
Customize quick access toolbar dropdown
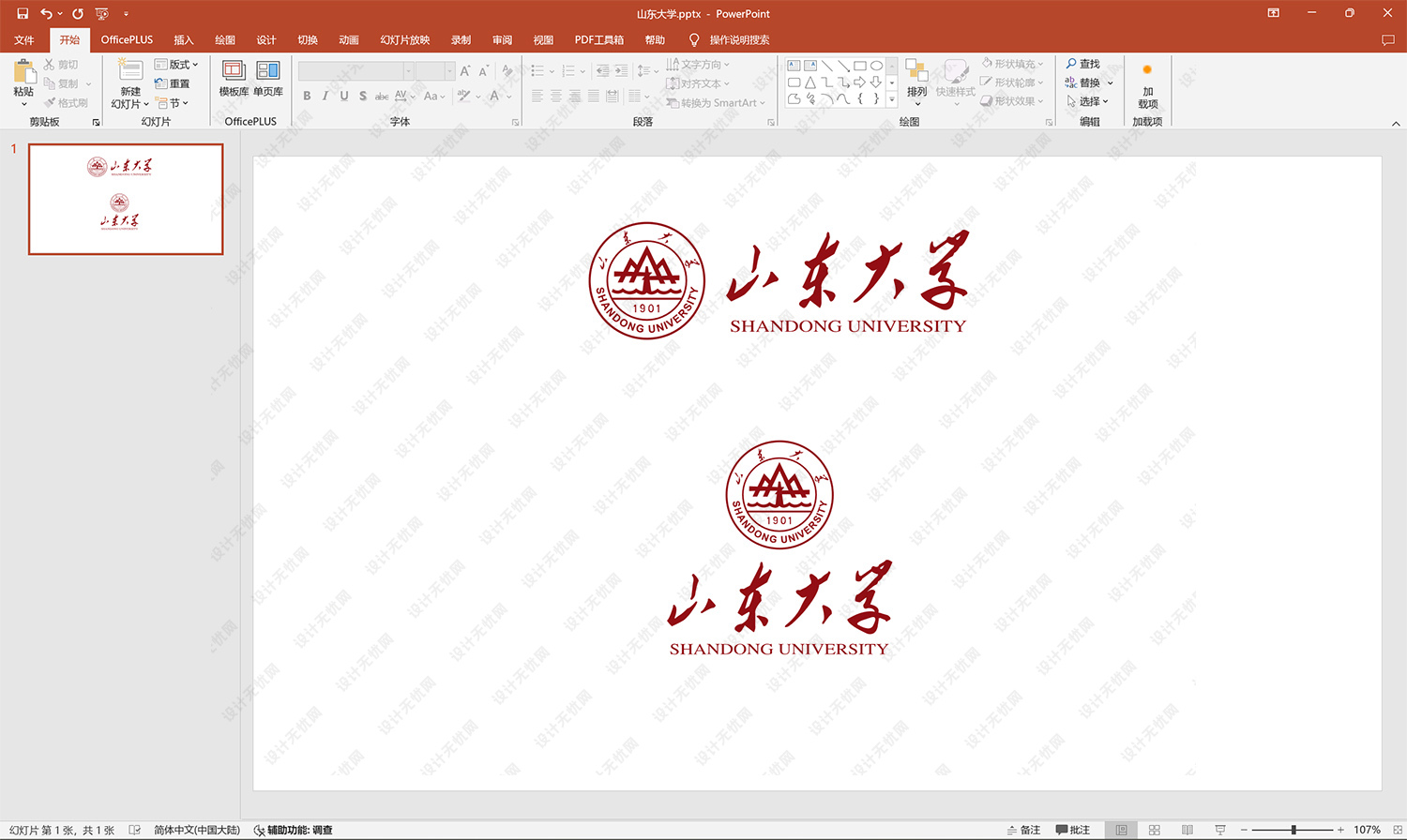pos(125,13)
